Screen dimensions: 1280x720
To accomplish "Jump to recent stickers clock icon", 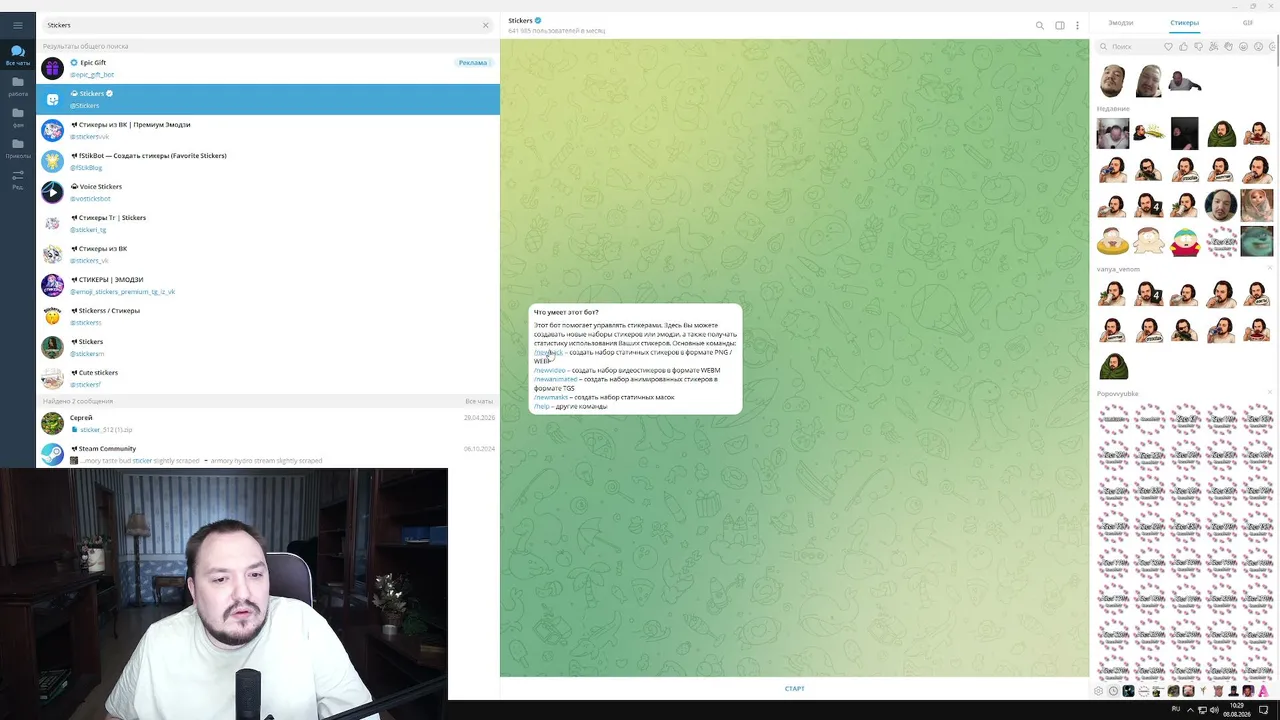I will [1113, 691].
